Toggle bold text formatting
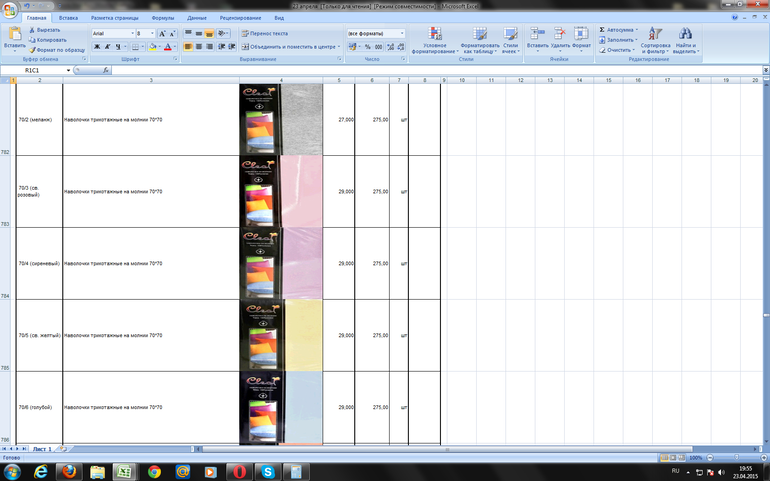 tap(96, 47)
